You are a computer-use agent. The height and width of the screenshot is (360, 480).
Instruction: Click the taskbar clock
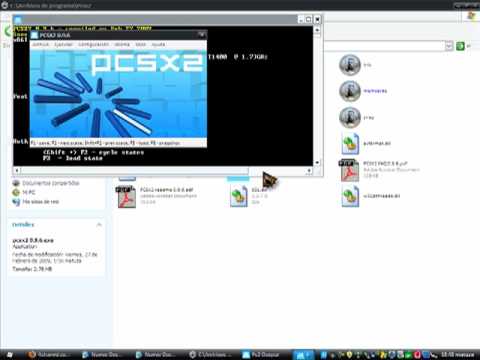[x=458, y=355]
